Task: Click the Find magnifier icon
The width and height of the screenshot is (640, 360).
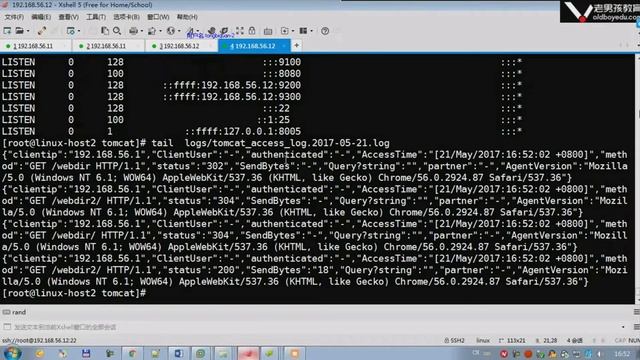Action: point(117,31)
